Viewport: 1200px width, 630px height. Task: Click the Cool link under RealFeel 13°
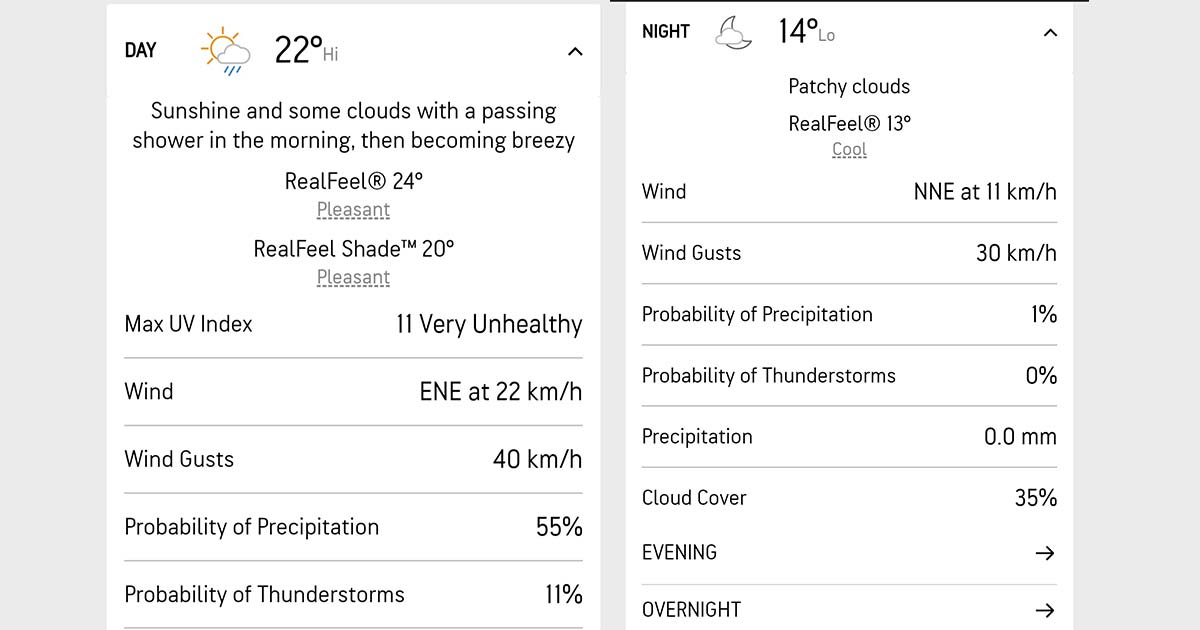(x=849, y=150)
